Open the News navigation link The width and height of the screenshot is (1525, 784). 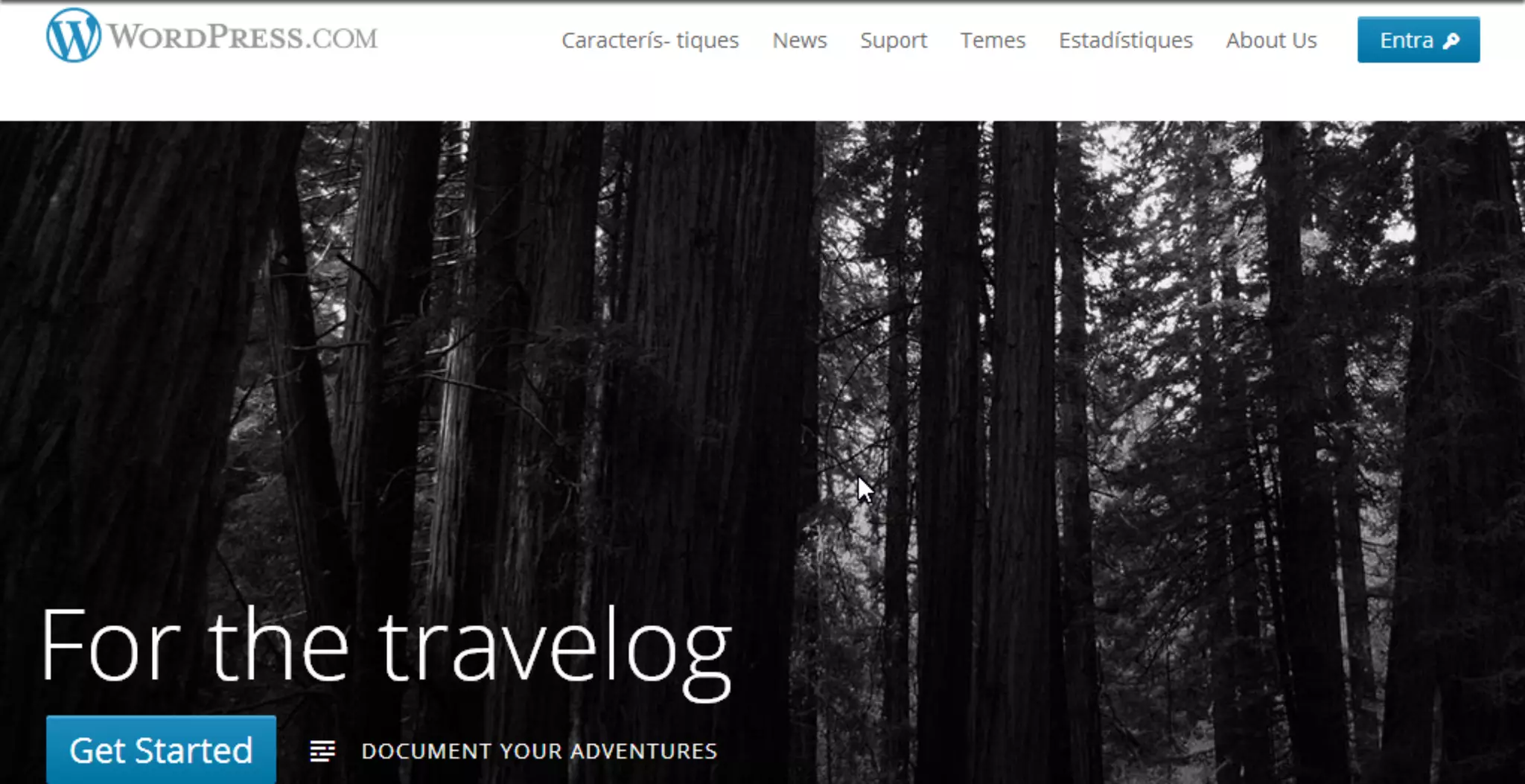[x=800, y=40]
